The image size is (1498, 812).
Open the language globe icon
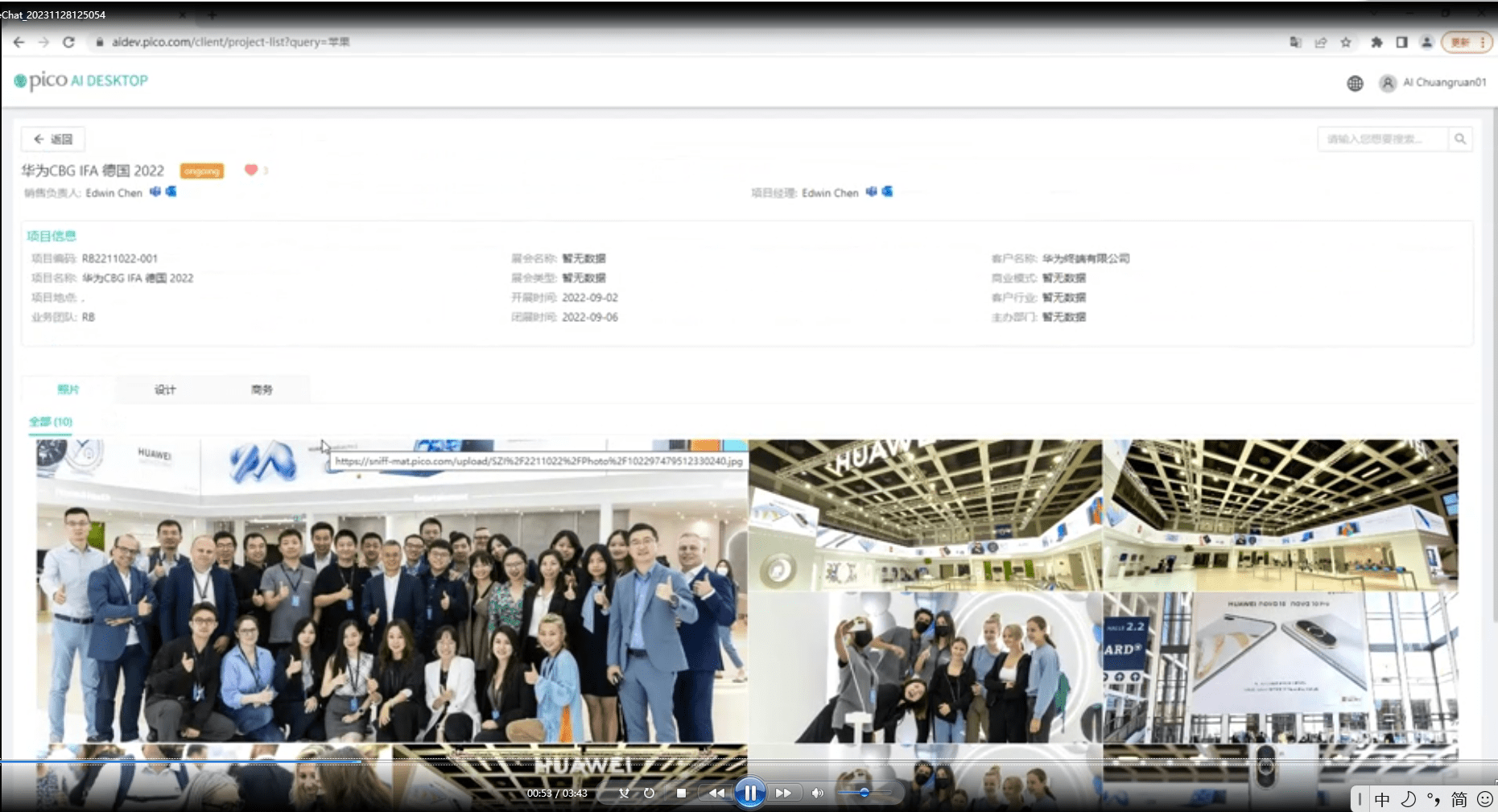pyautogui.click(x=1355, y=83)
